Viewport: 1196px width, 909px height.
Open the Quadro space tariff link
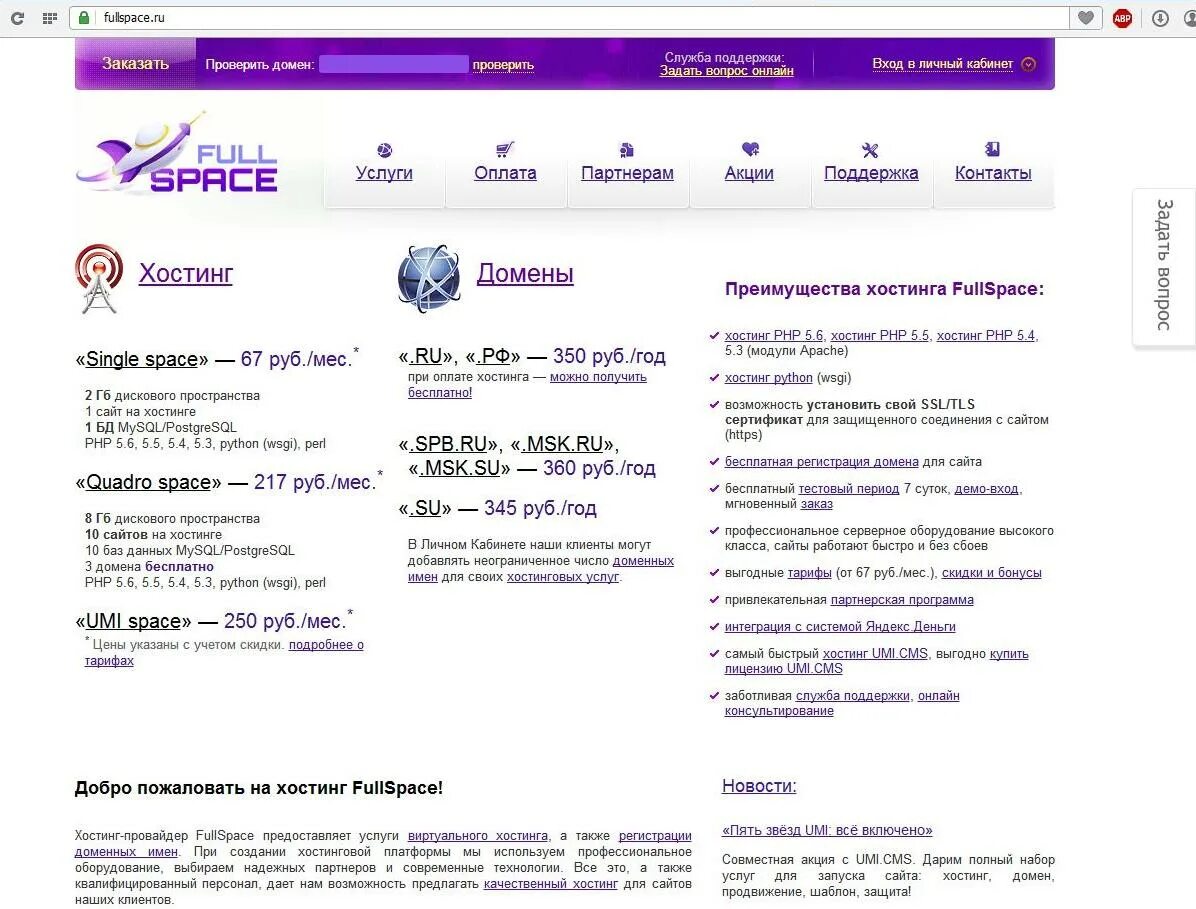149,483
